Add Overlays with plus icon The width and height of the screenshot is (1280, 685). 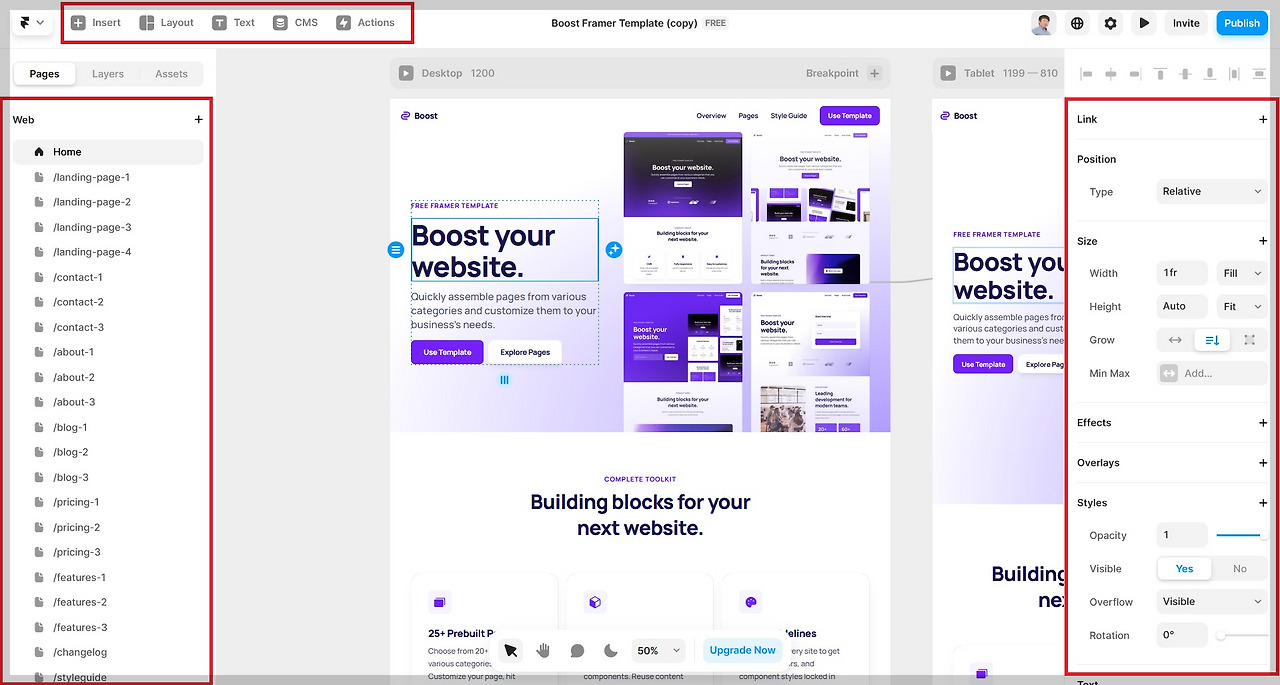[x=1263, y=463]
